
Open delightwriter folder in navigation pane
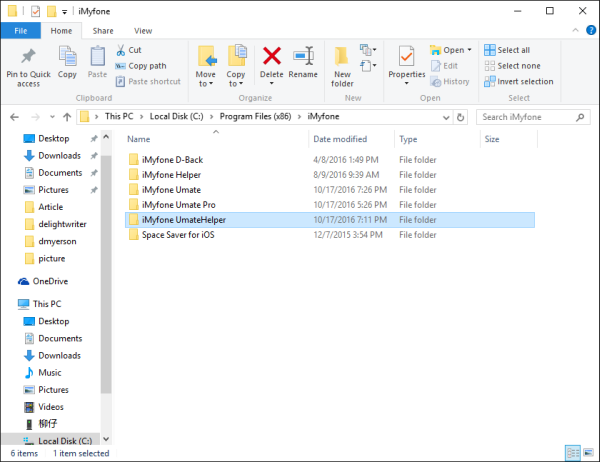pyautogui.click(x=56, y=224)
